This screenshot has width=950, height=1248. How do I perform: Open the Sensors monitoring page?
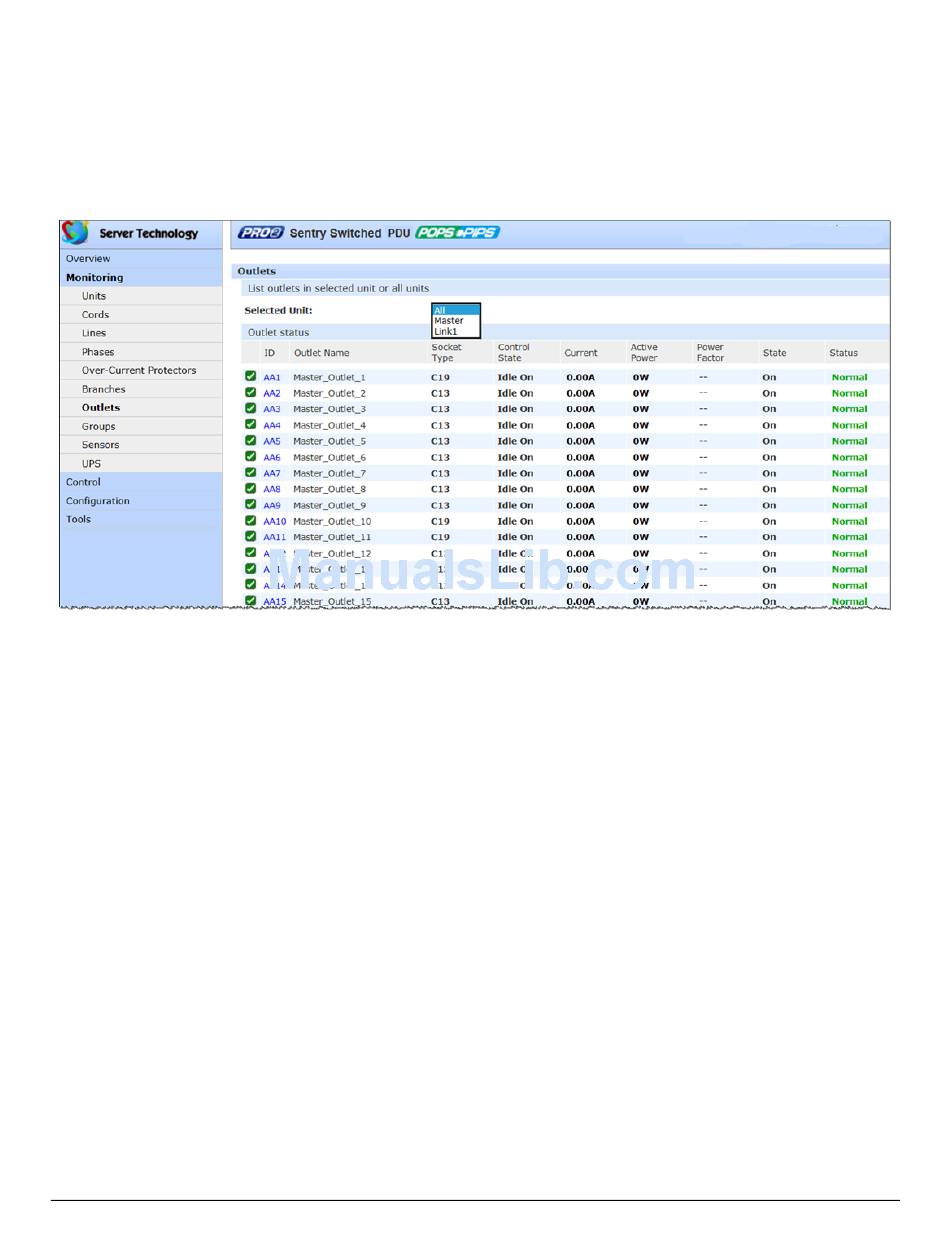pos(100,445)
